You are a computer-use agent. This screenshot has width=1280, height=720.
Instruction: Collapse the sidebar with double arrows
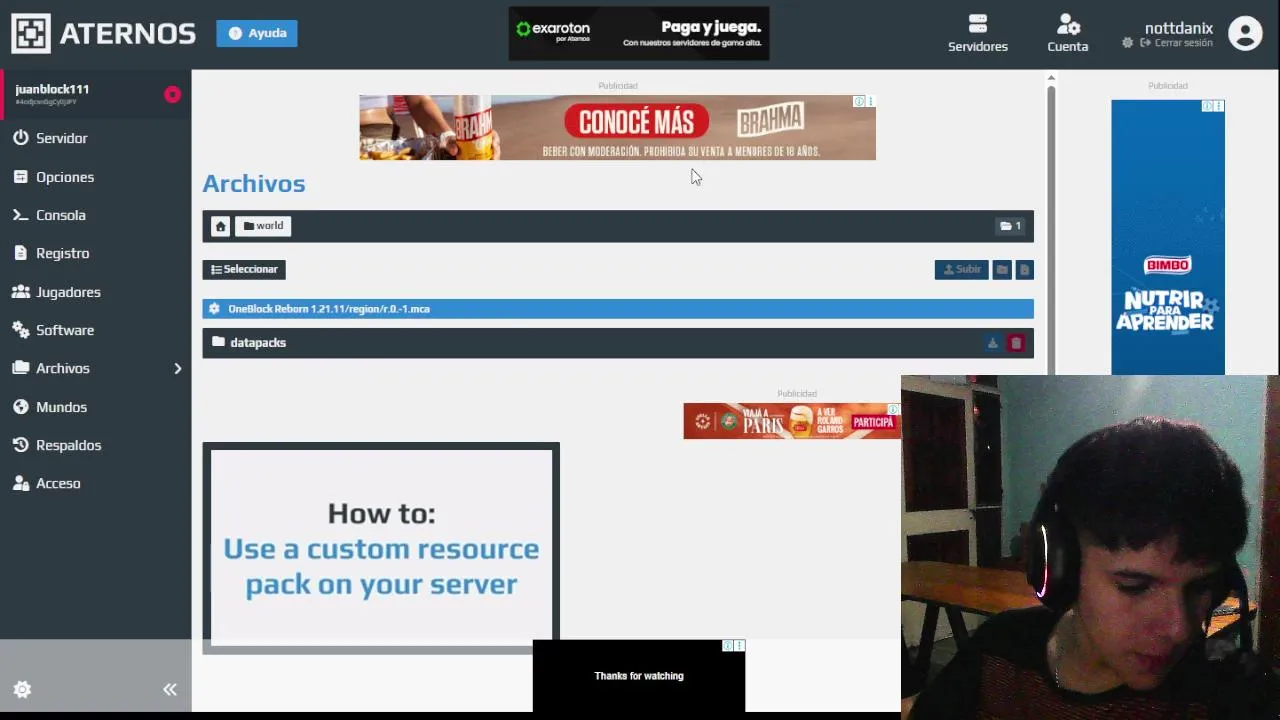tap(170, 690)
